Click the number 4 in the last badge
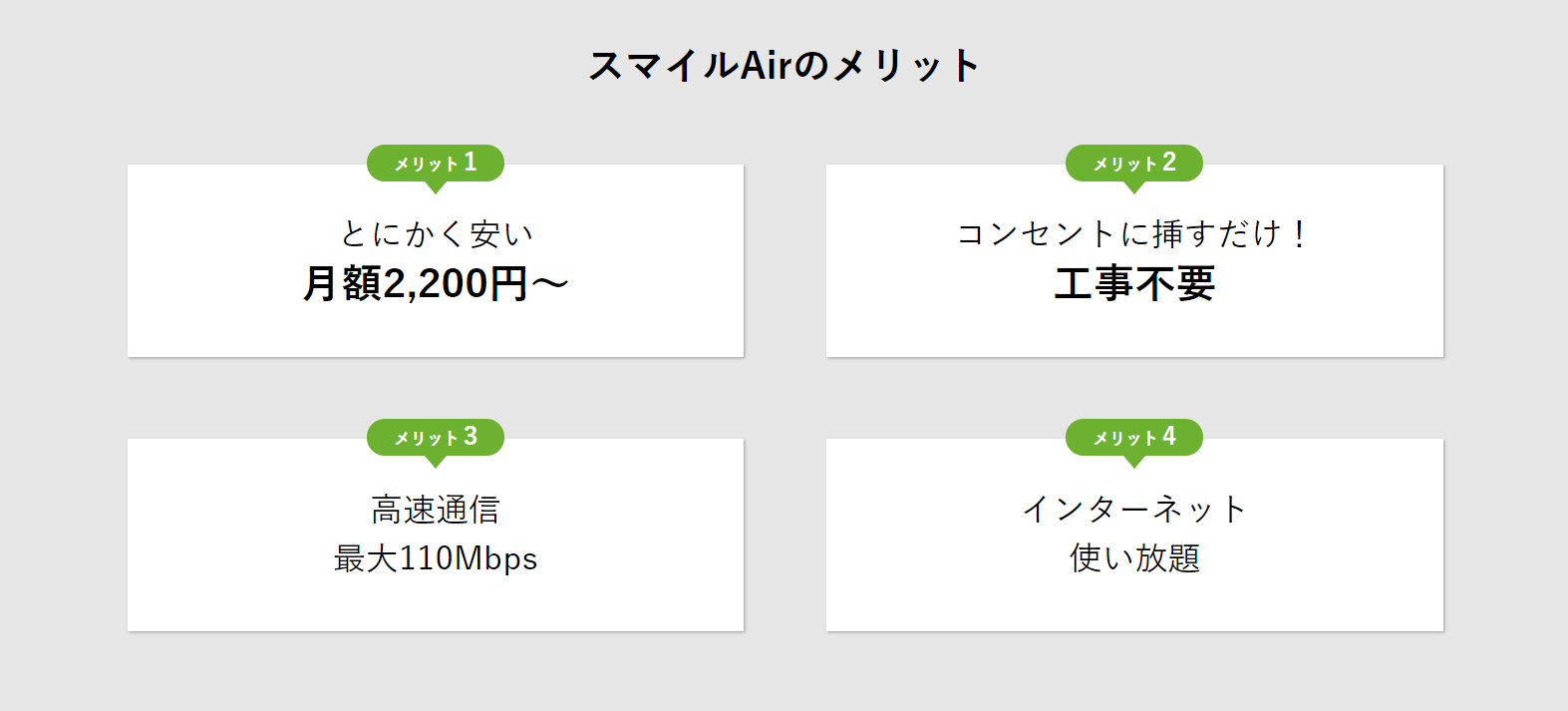This screenshot has height=711, width=1568. 1169,436
